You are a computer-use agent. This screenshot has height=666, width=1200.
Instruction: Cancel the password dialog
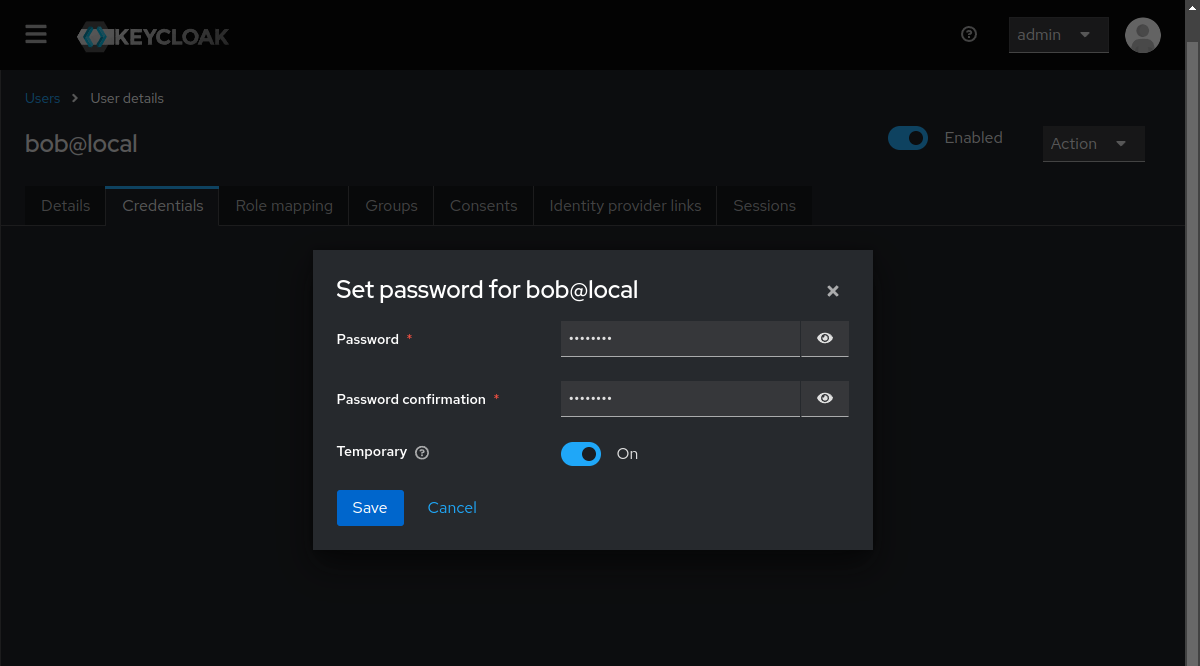click(452, 508)
